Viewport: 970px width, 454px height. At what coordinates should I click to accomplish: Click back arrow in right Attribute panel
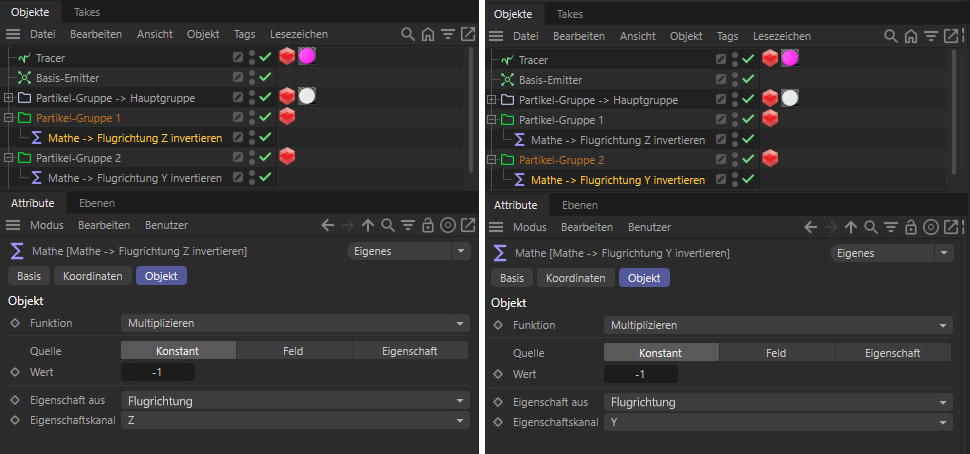click(810, 228)
